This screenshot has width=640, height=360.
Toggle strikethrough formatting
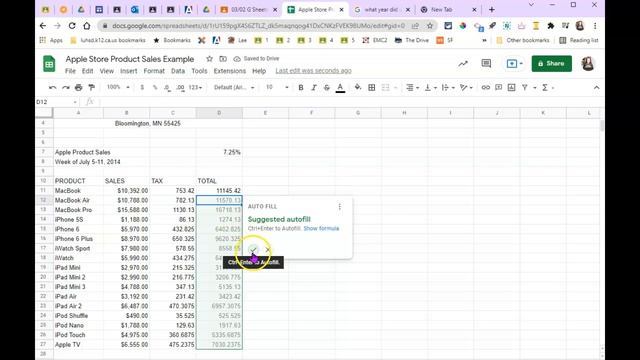[327, 87]
